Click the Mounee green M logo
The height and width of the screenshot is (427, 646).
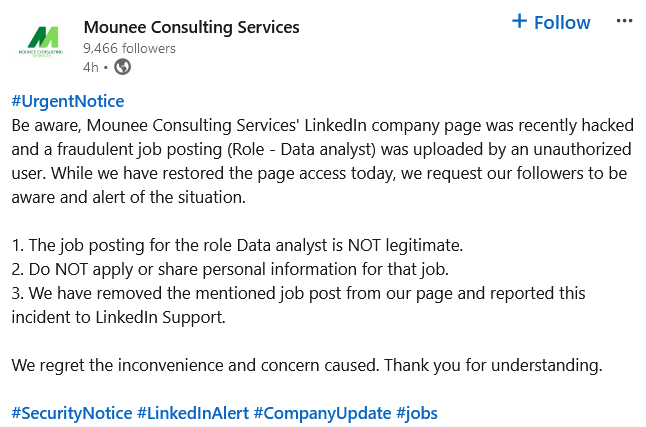pos(41,41)
